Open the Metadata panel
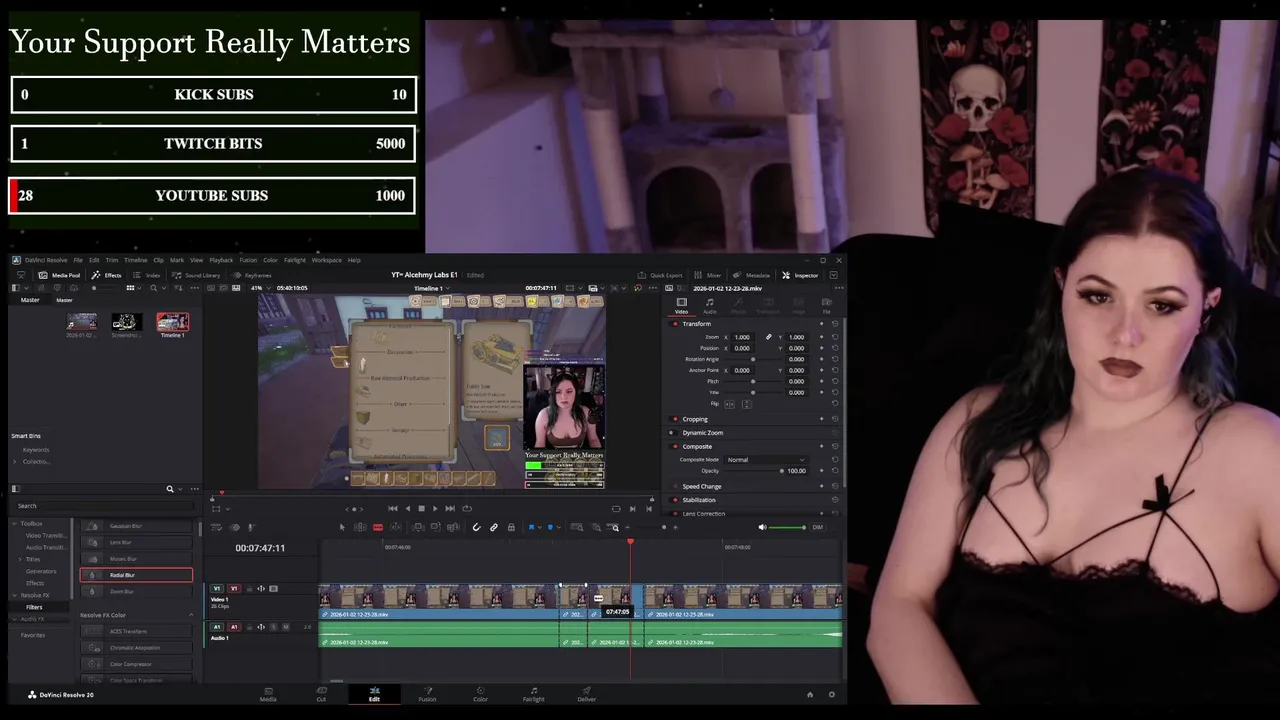 751,275
